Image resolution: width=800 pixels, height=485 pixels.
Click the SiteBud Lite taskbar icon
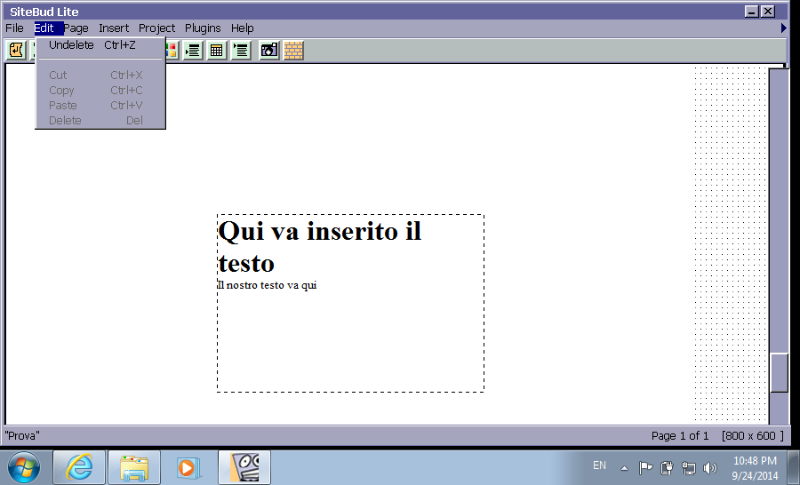[244, 466]
